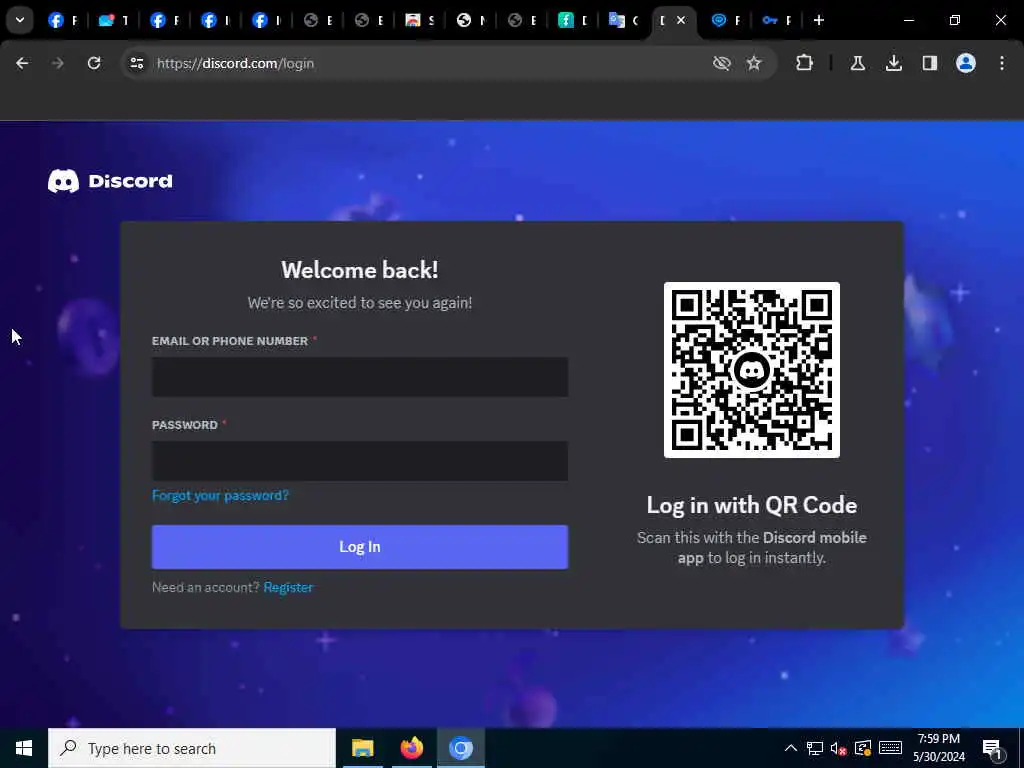Click the Forgot your password? link

(x=220, y=496)
